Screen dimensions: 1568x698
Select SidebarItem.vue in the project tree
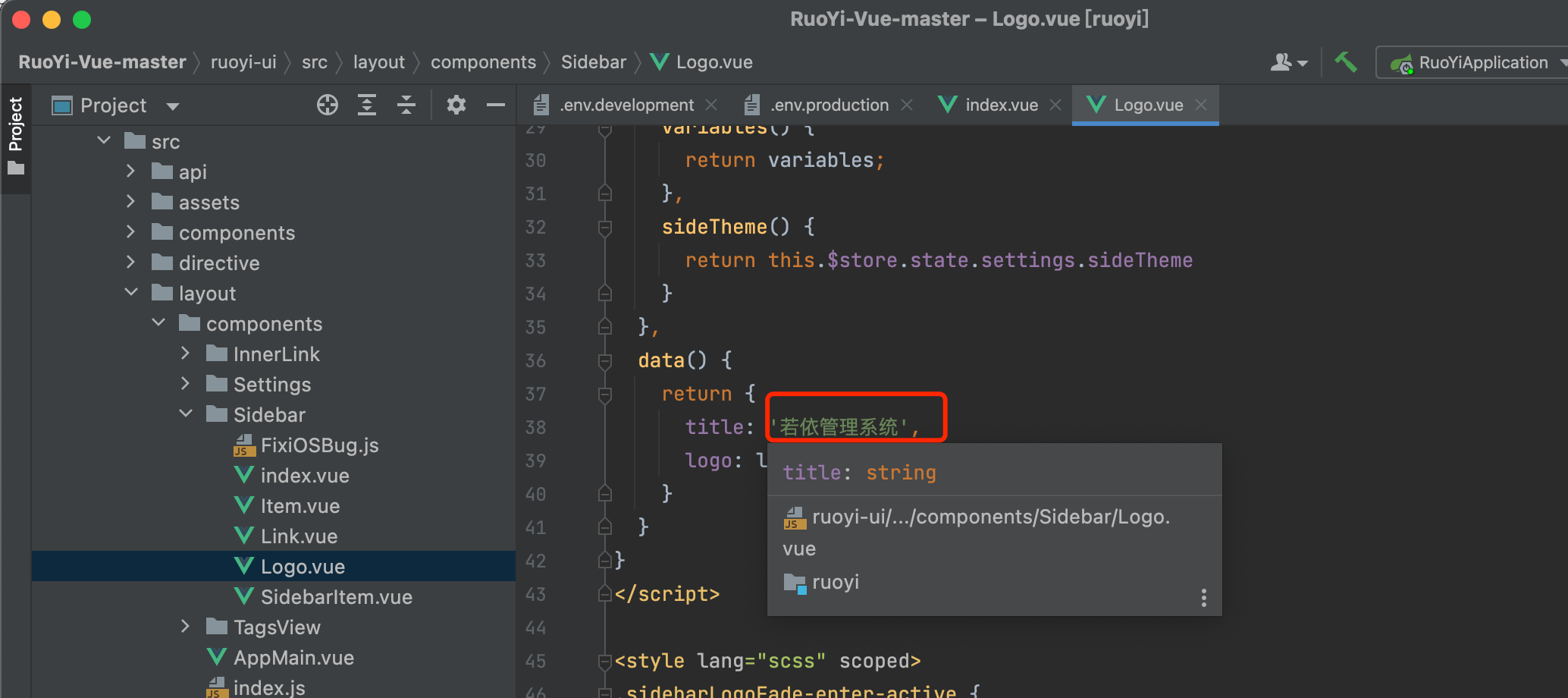(336, 597)
